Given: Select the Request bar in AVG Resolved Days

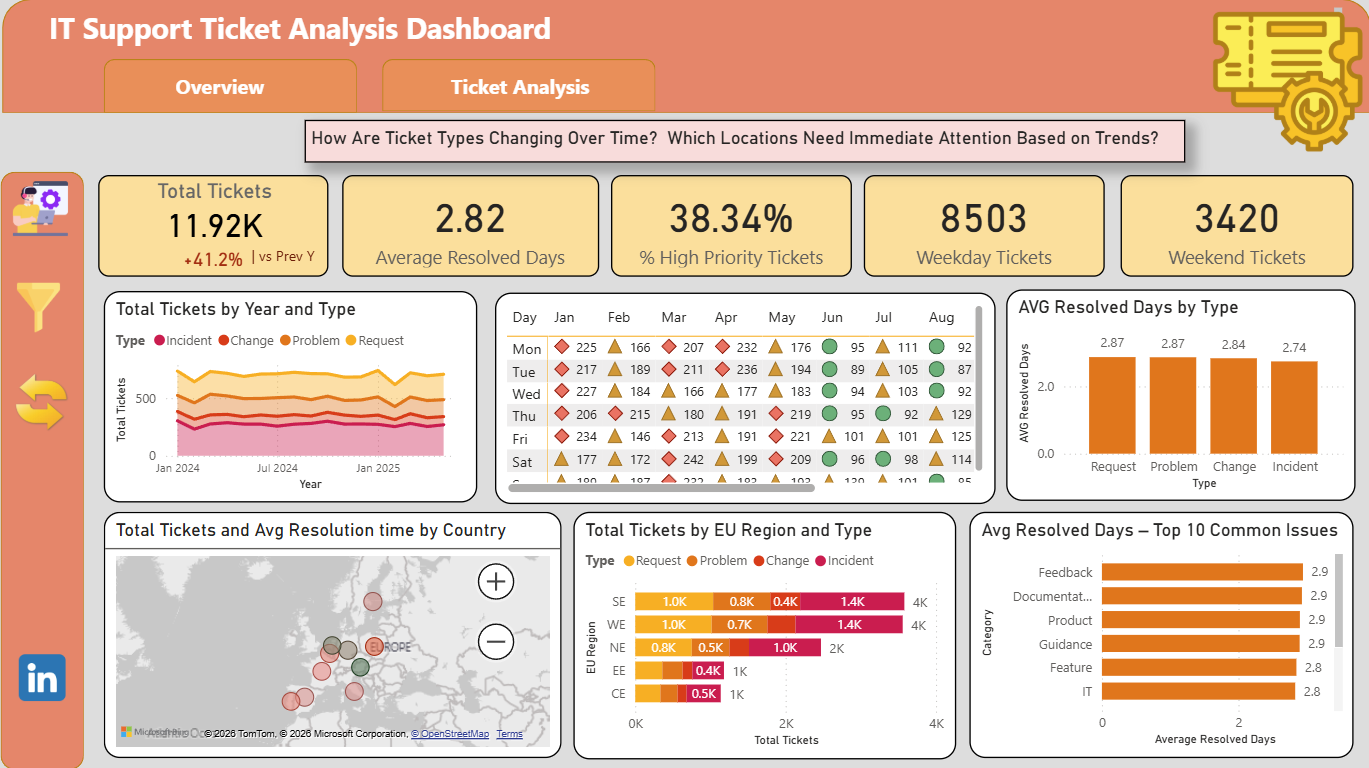Looking at the screenshot, I should pos(1112,405).
